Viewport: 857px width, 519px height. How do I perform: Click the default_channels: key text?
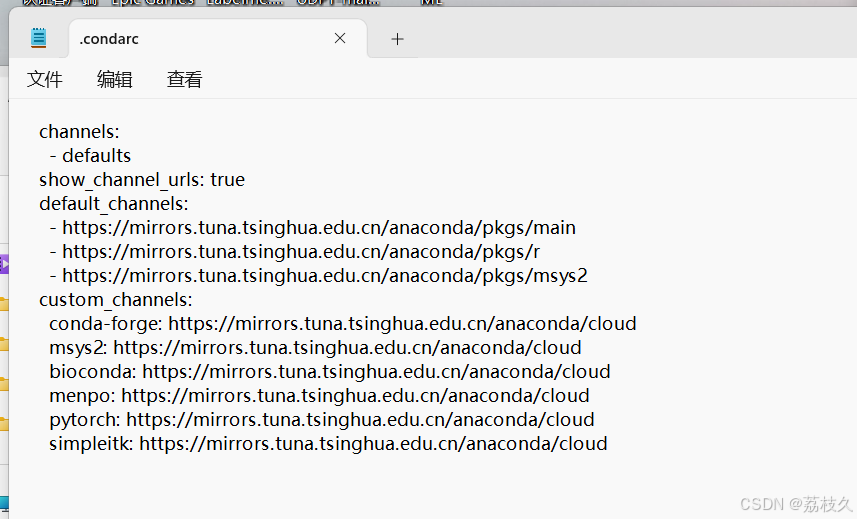pyautogui.click(x=113, y=204)
